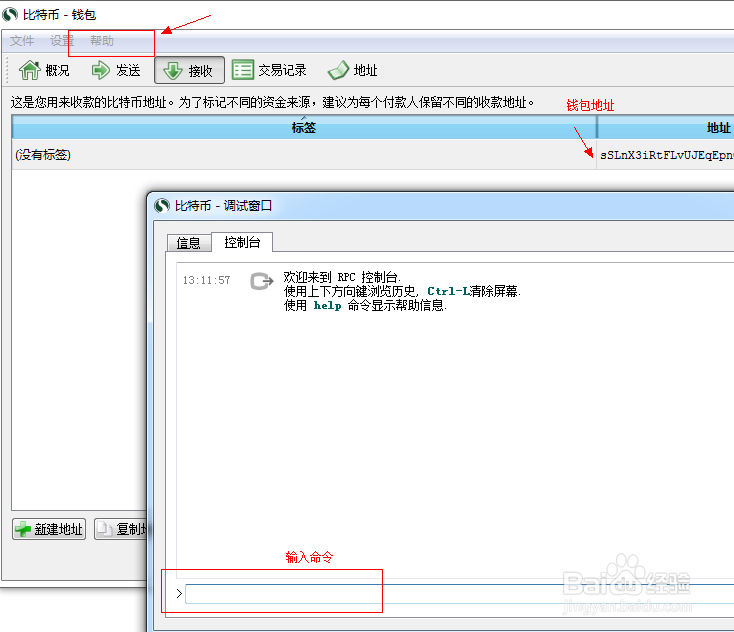Select the sSLnX3iRtFLvUJEqEpn address cell

pyautogui.click(x=666, y=154)
